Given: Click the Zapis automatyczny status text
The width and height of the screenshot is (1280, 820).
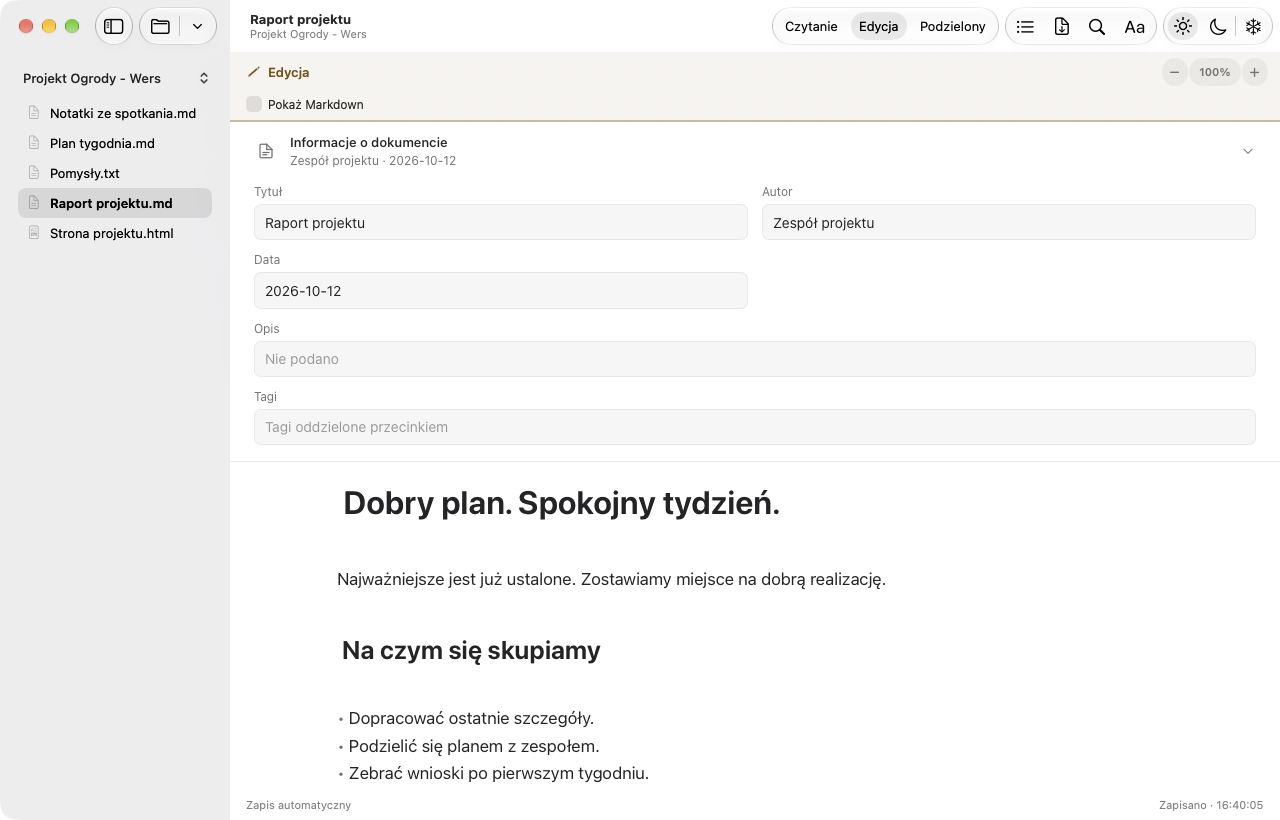Looking at the screenshot, I should pos(298,805).
